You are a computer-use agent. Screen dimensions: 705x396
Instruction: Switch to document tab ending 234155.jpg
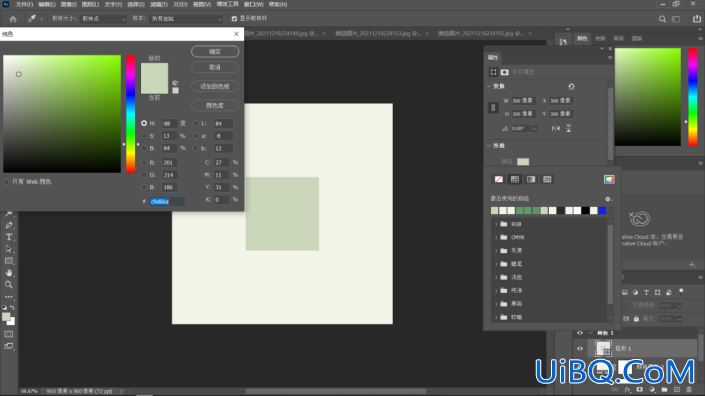pyautogui.click(x=481, y=34)
